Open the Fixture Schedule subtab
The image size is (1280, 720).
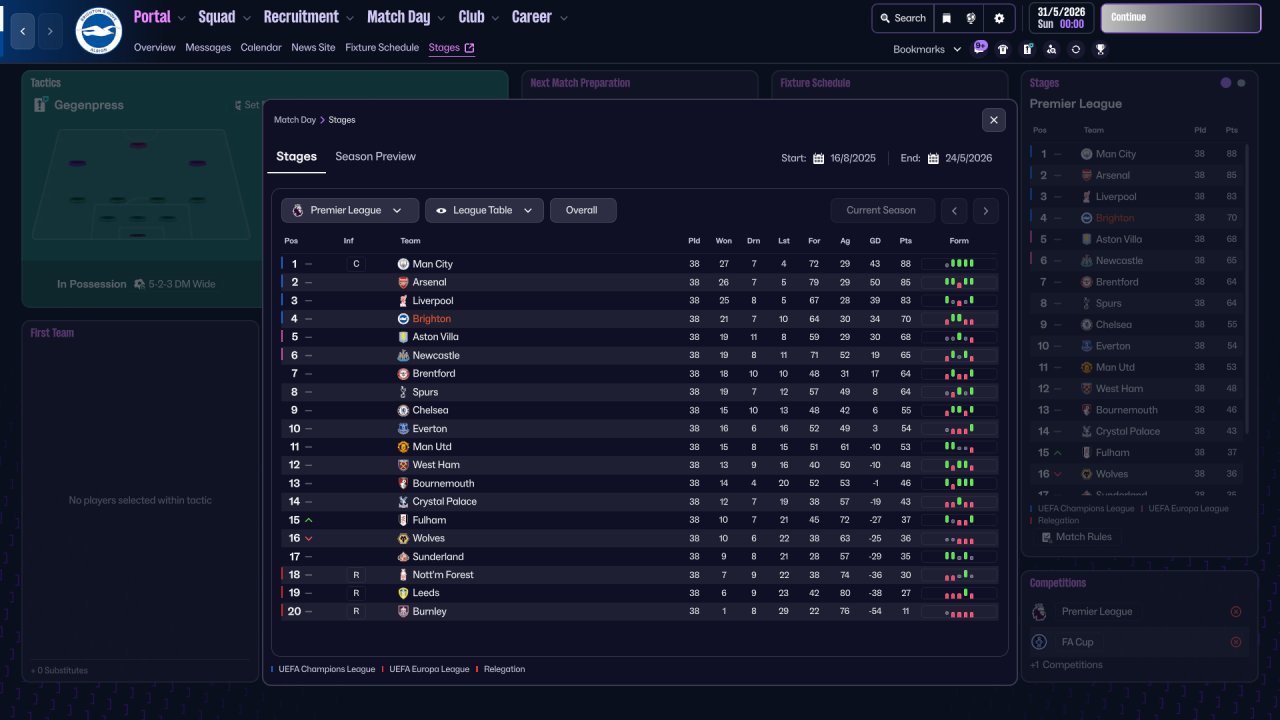point(382,48)
